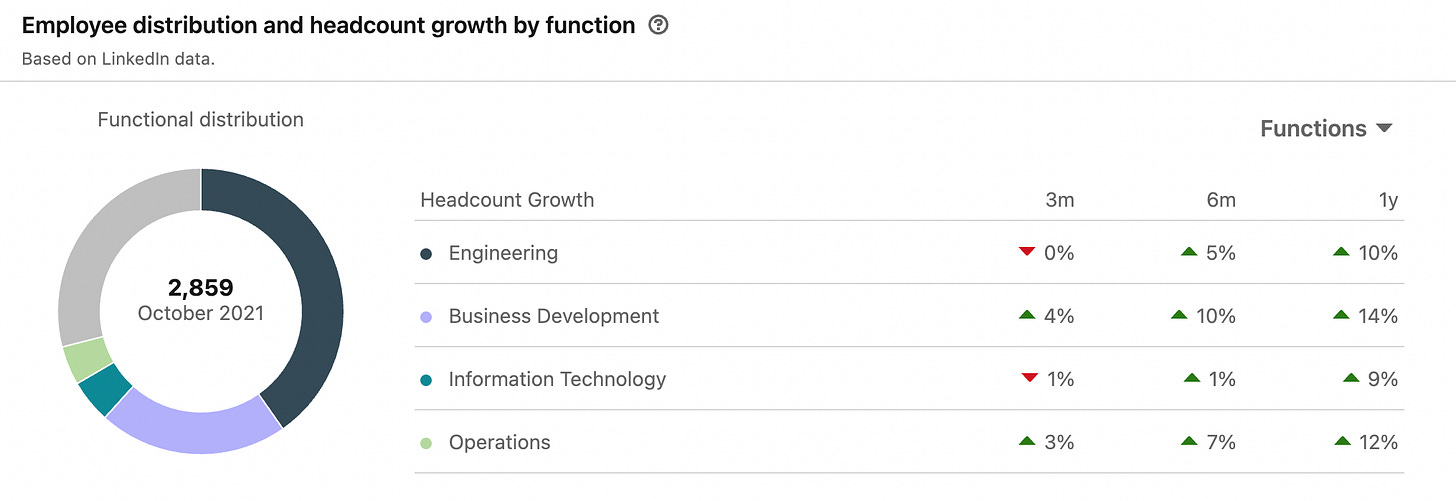This screenshot has width=1456, height=501.
Task: Click the 3m column header
Action: [x=1059, y=200]
